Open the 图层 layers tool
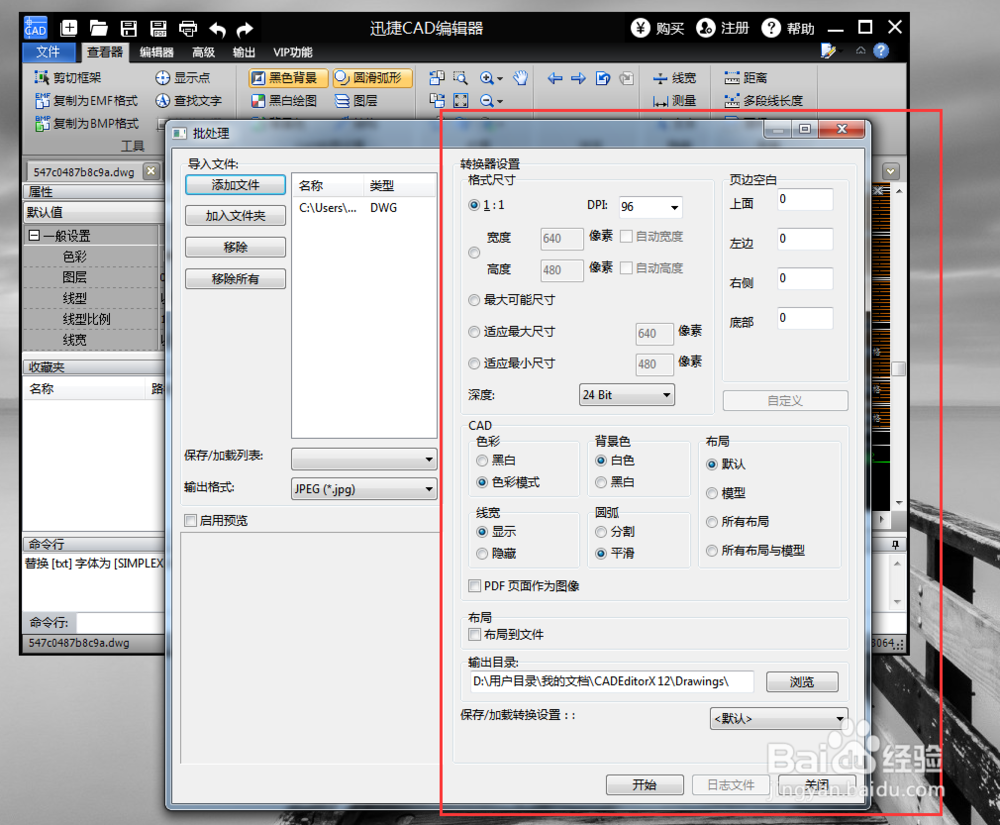Viewport: 1000px width, 825px height. [356, 101]
